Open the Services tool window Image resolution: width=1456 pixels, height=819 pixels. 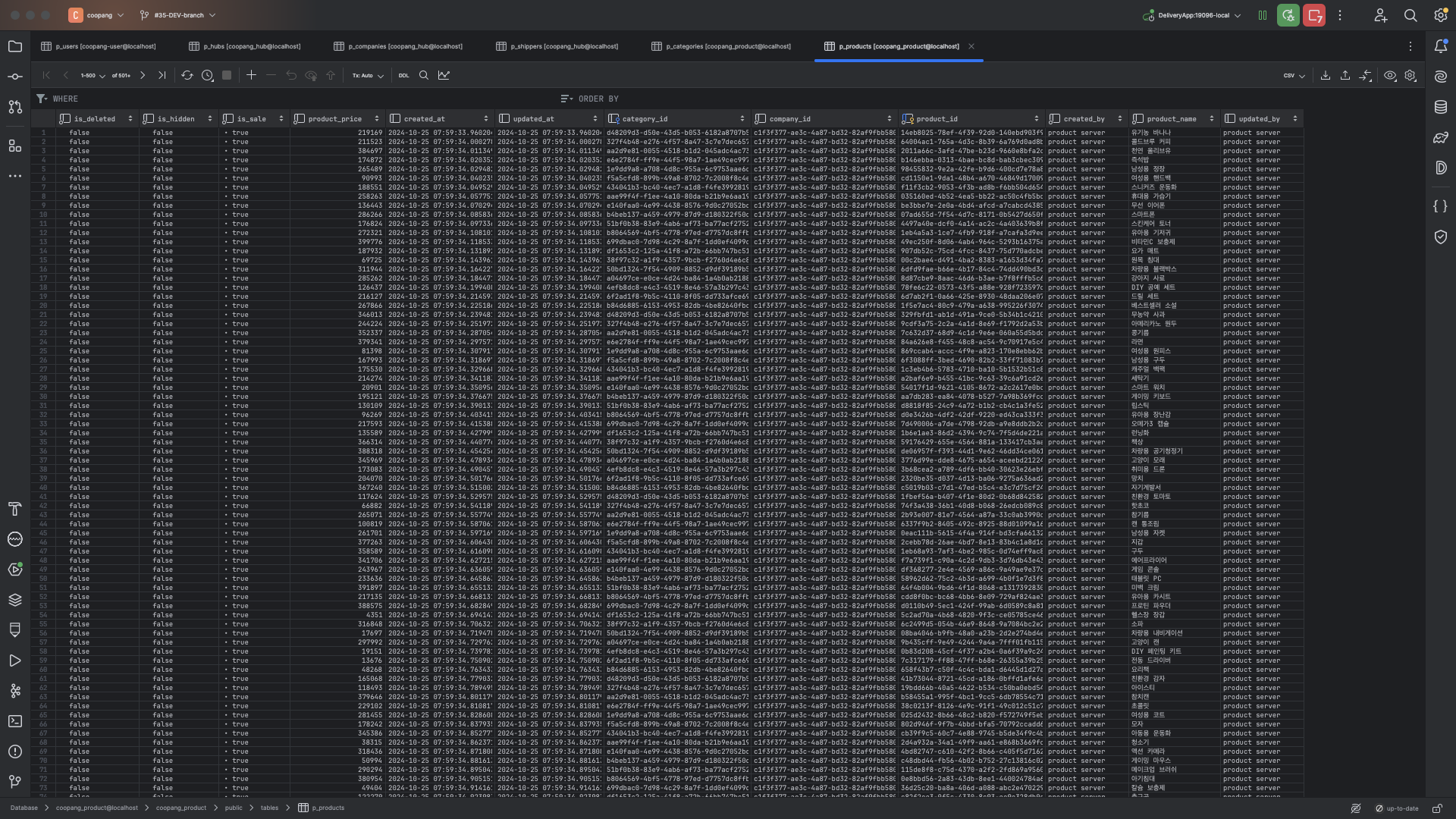pos(15,570)
